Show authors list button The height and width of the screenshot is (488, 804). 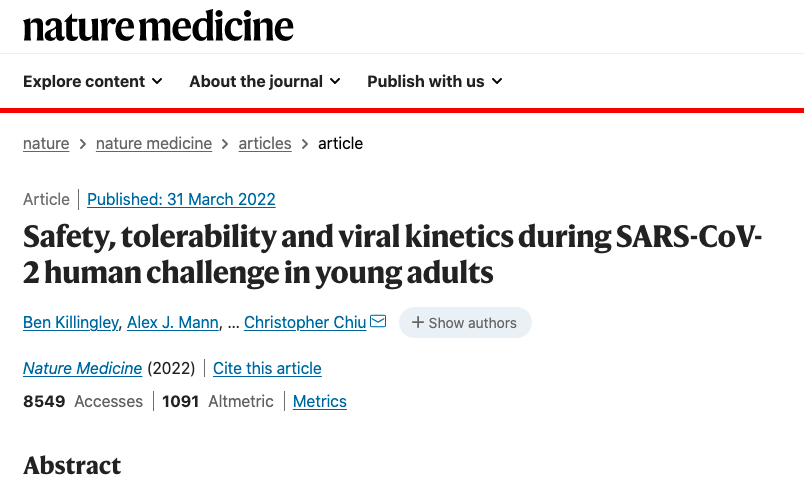tap(465, 322)
